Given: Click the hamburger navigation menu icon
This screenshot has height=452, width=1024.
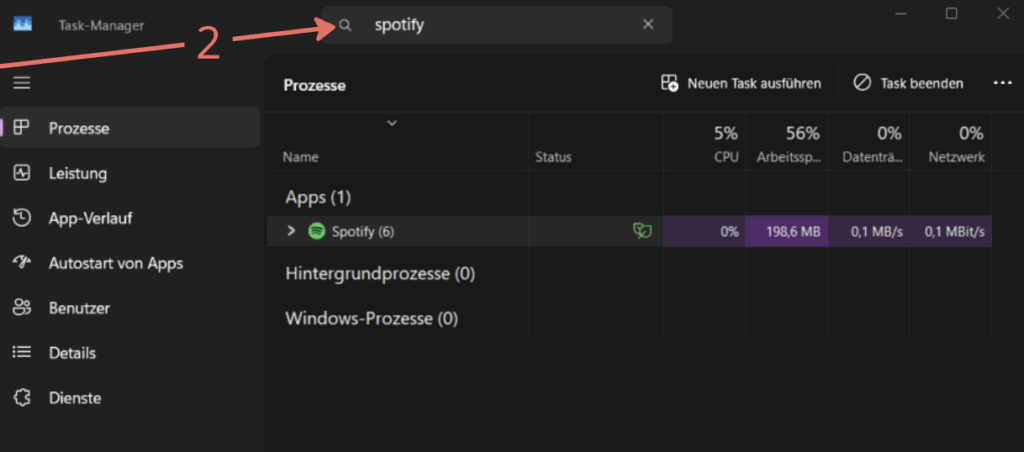Looking at the screenshot, I should tap(22, 83).
